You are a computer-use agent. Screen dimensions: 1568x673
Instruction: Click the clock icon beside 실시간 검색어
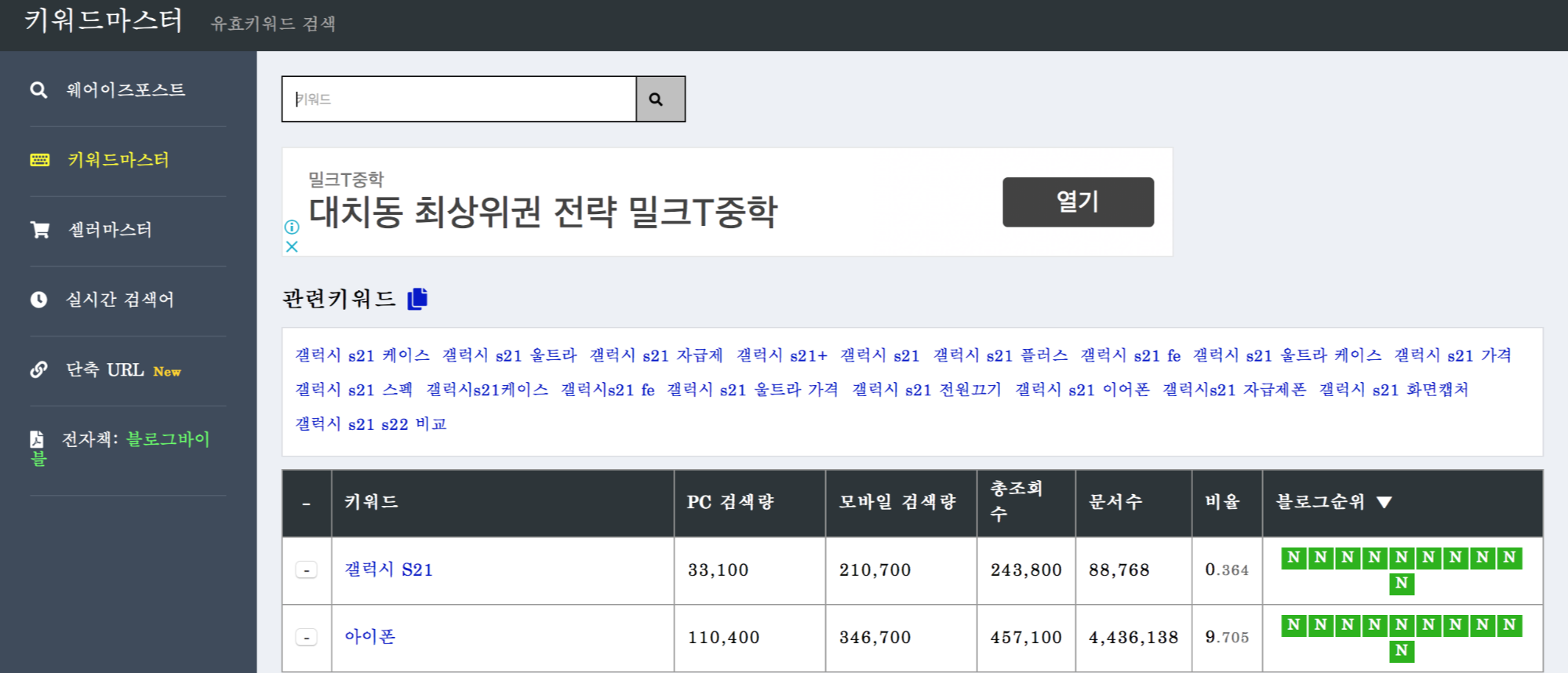click(38, 300)
